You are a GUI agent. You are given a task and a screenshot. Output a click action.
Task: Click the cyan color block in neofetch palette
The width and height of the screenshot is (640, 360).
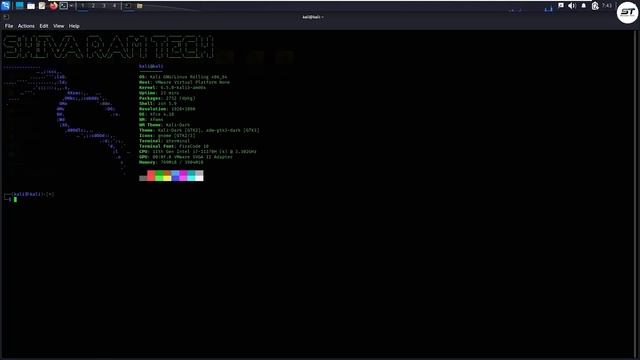point(191,176)
